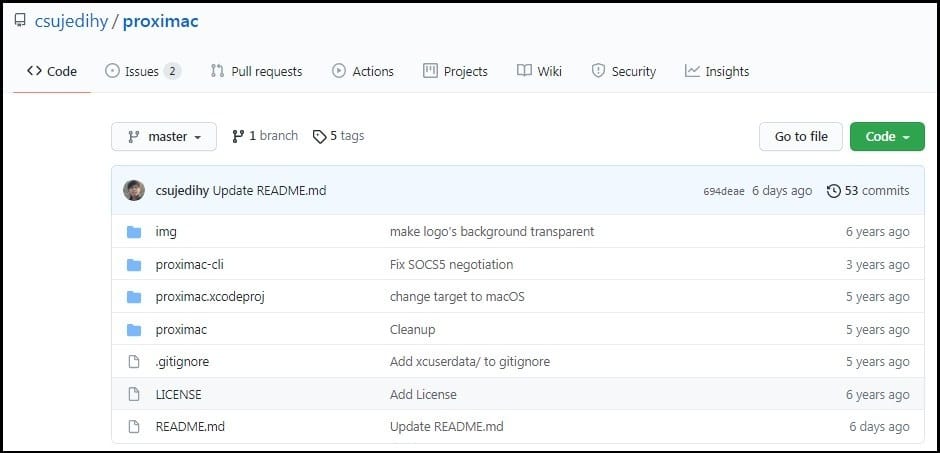Click the proximac-cli folder icon

coord(134,265)
